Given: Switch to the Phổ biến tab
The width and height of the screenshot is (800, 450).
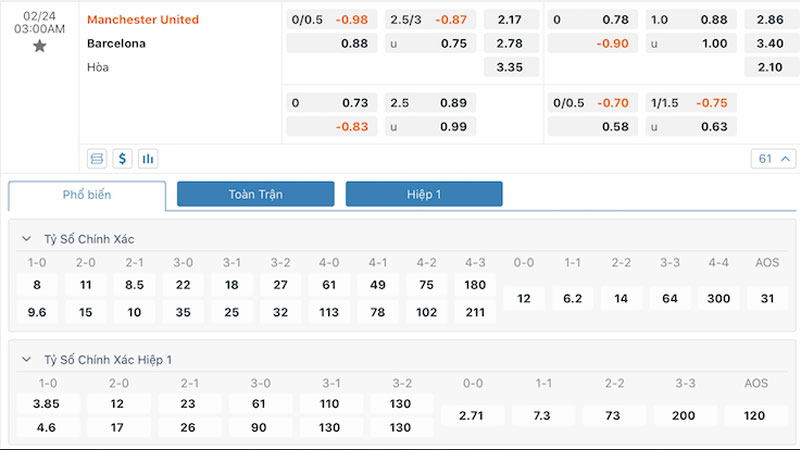Looking at the screenshot, I should 87,195.
